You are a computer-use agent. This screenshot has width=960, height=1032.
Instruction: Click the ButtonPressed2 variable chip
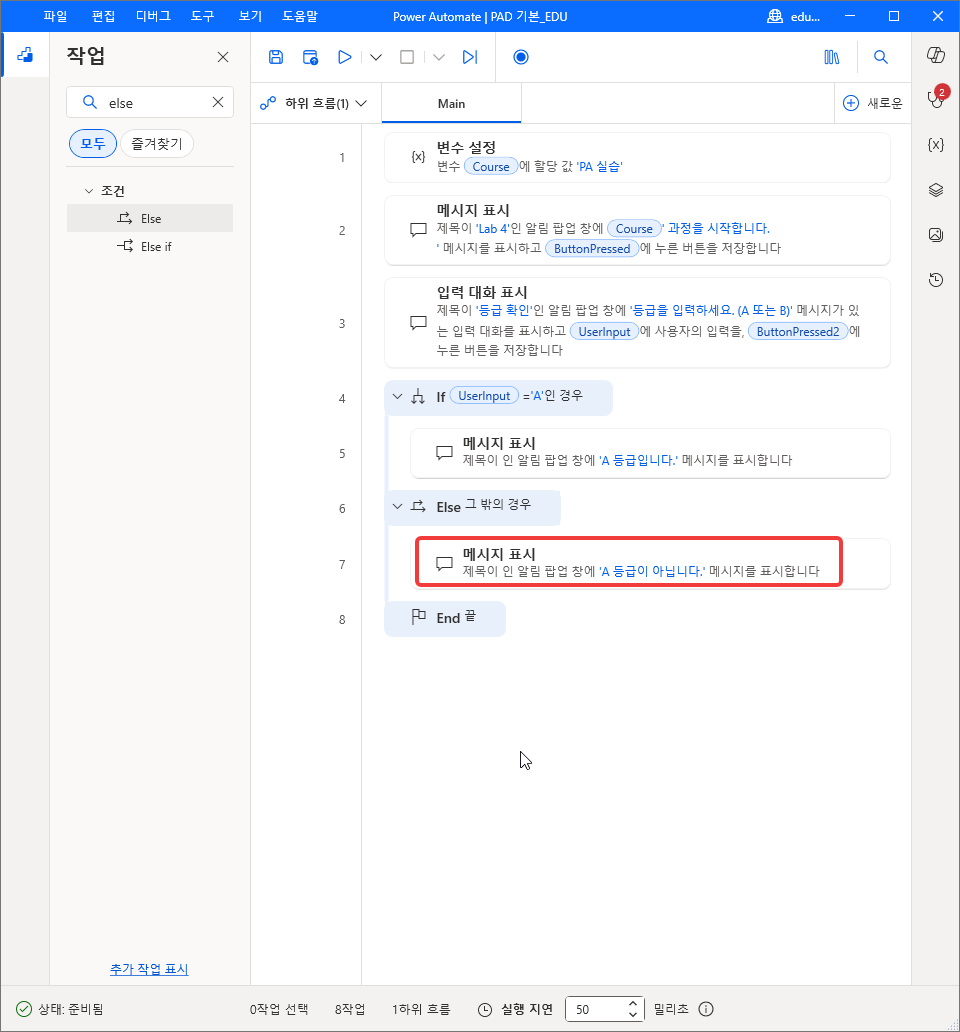797,332
